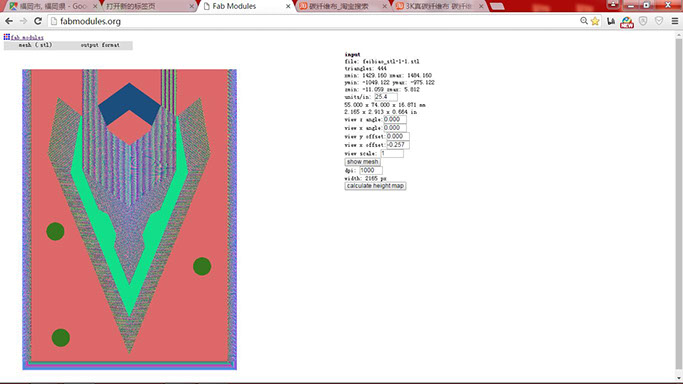Click the second grey shield extension icon
683x384 pixels.
click(659, 21)
